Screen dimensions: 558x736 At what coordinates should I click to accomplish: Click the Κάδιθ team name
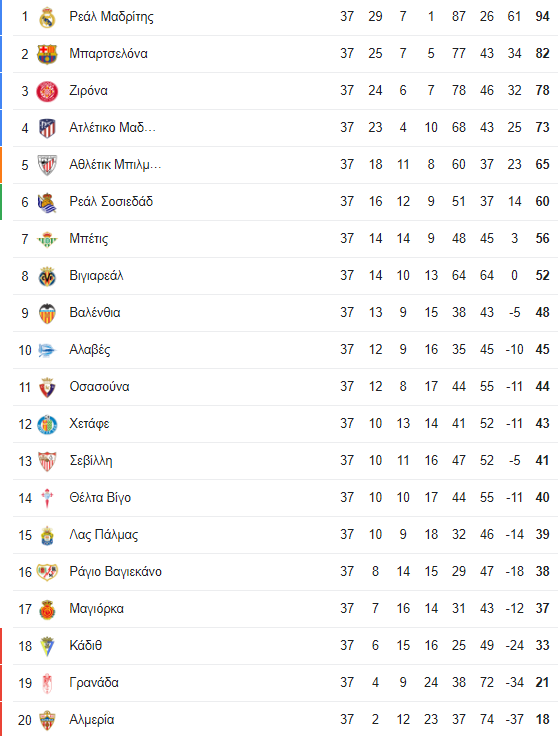click(85, 645)
